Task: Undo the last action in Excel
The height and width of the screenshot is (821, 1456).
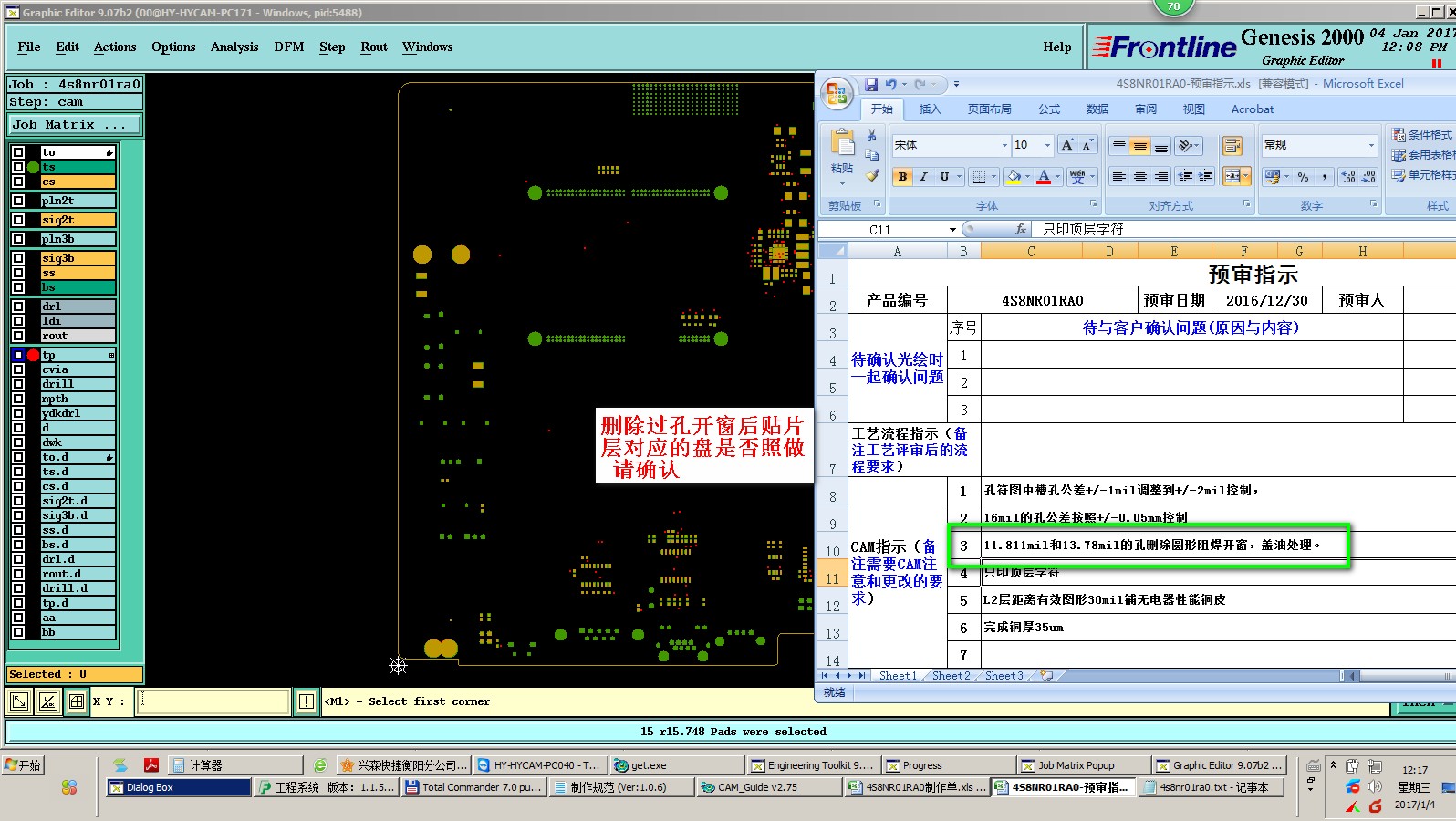Action: click(890, 84)
